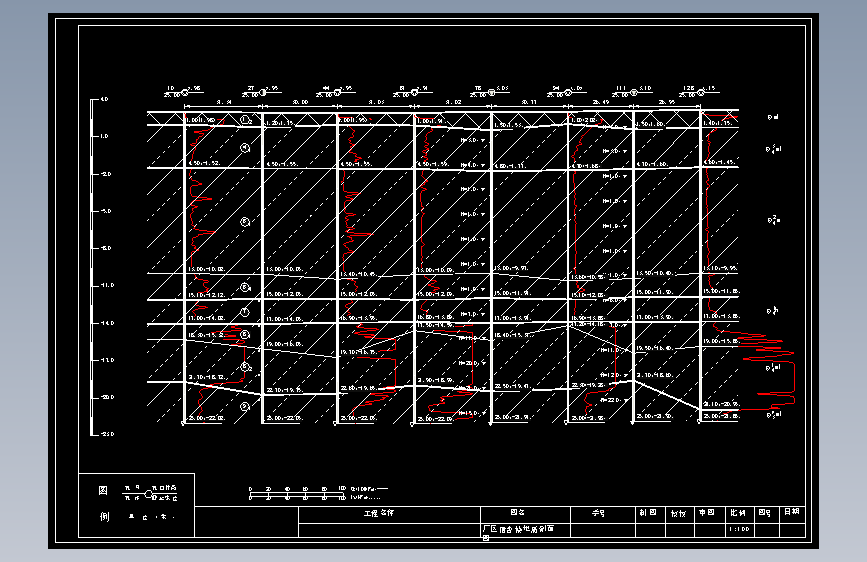
Task: Click the 图 character in legend box
Action: (x=103, y=491)
